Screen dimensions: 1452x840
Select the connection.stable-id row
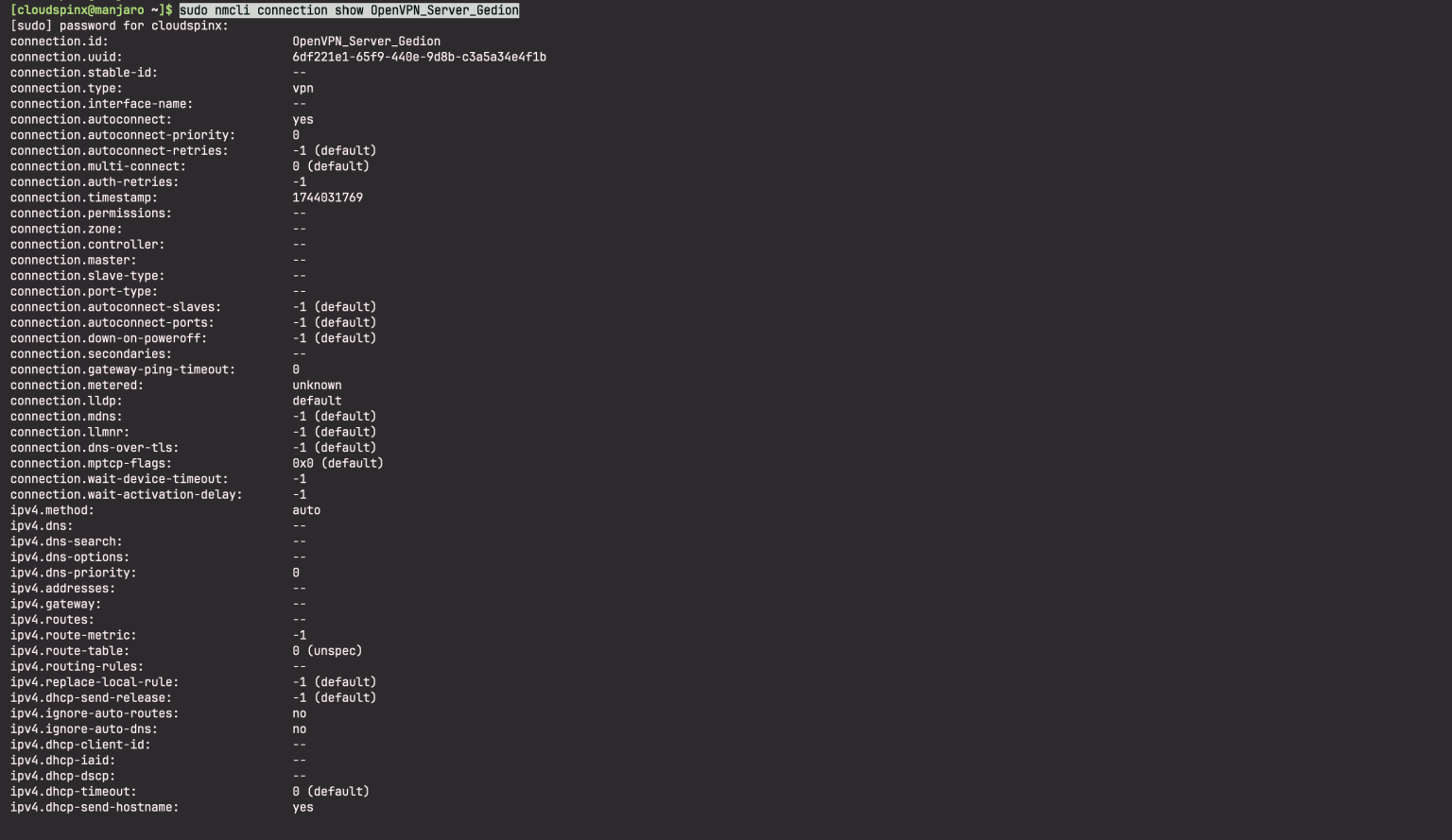tap(151, 72)
